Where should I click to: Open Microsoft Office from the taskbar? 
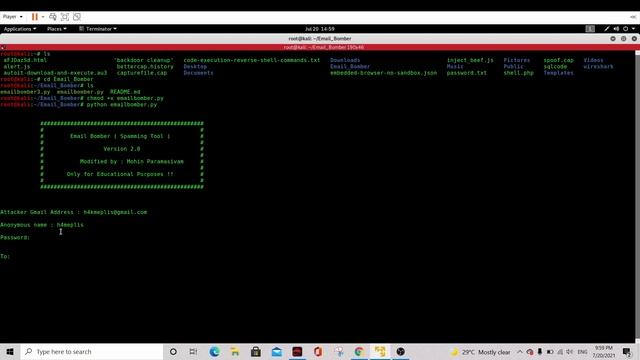pos(318,351)
